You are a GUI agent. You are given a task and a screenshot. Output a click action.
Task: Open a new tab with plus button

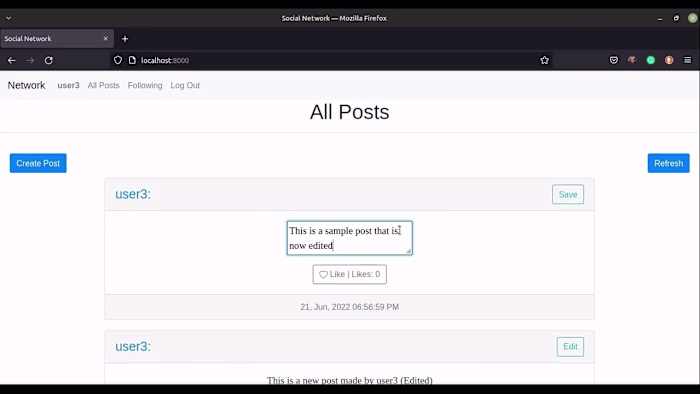(125, 39)
